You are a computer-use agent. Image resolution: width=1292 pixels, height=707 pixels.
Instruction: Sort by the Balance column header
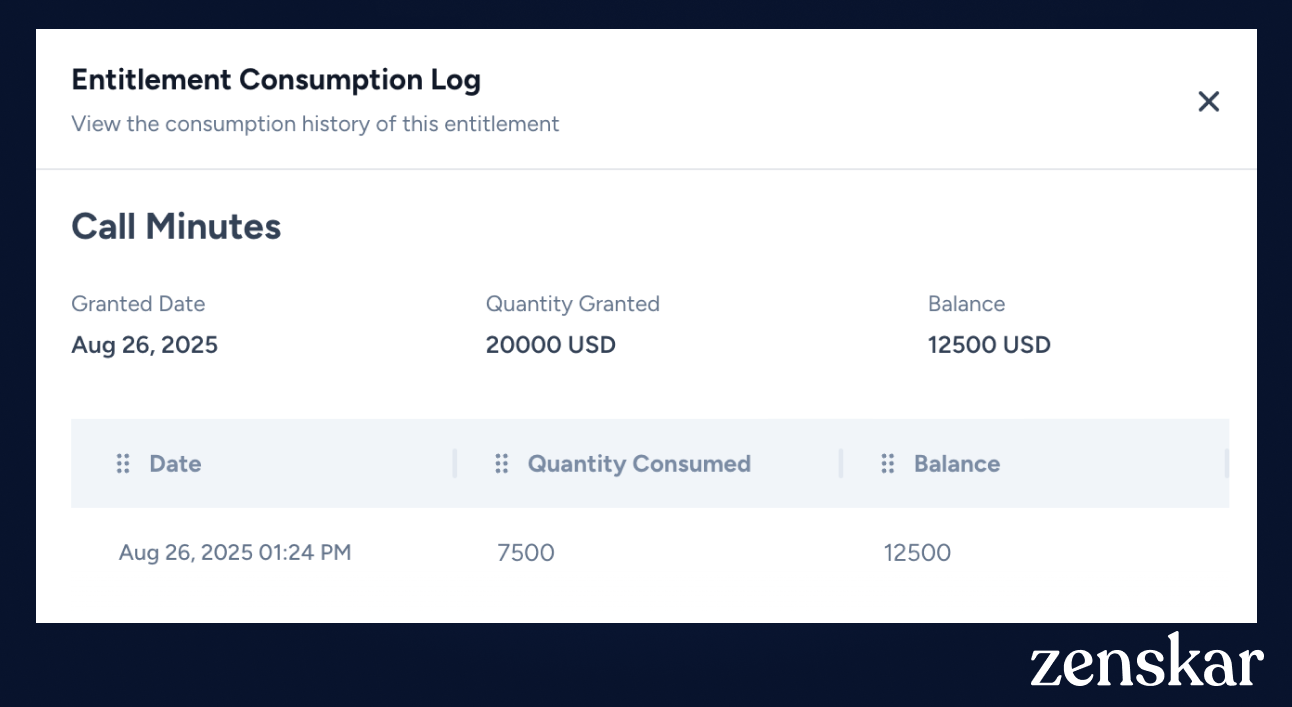[x=957, y=463]
